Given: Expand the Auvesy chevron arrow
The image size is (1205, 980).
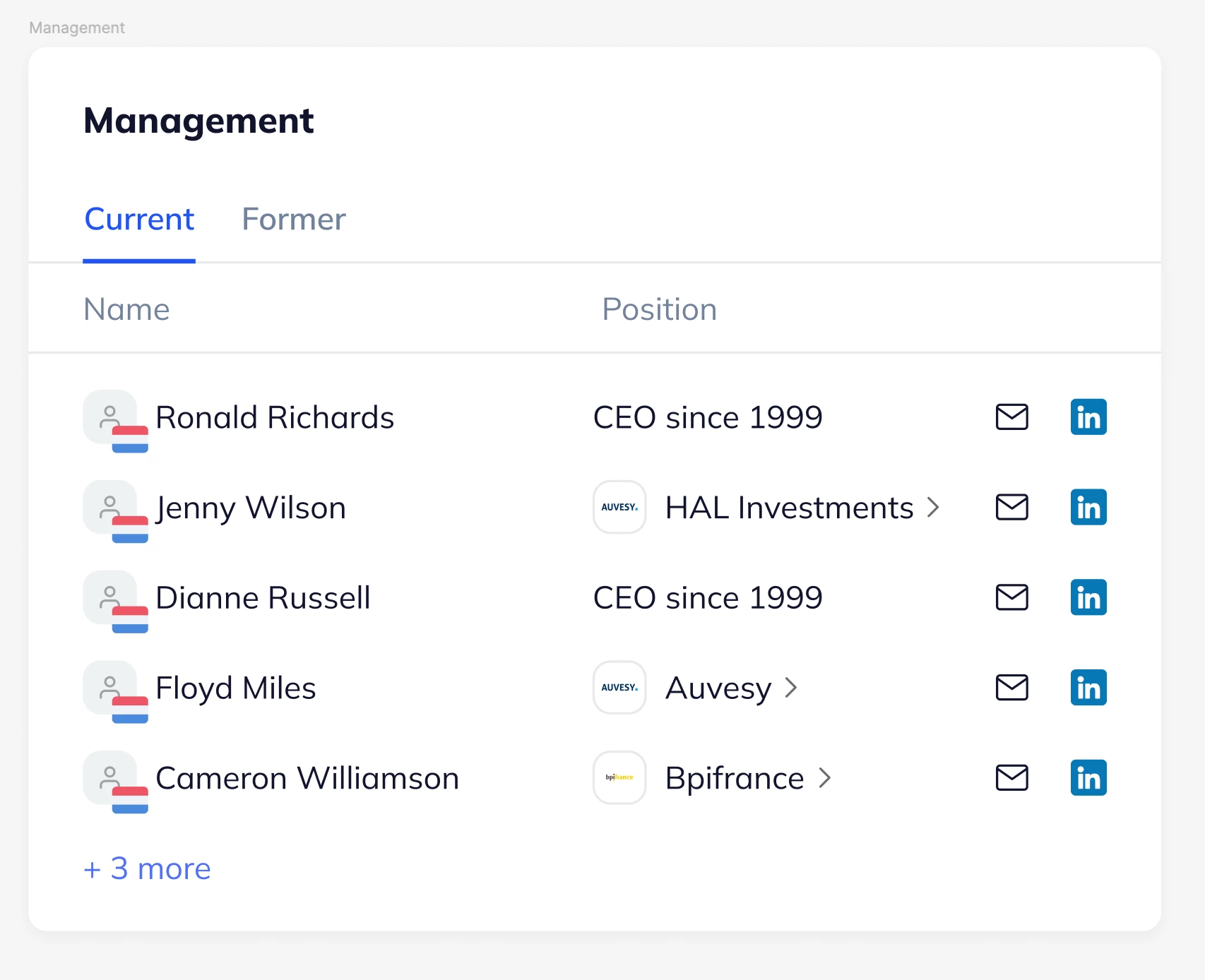Looking at the screenshot, I should [791, 688].
